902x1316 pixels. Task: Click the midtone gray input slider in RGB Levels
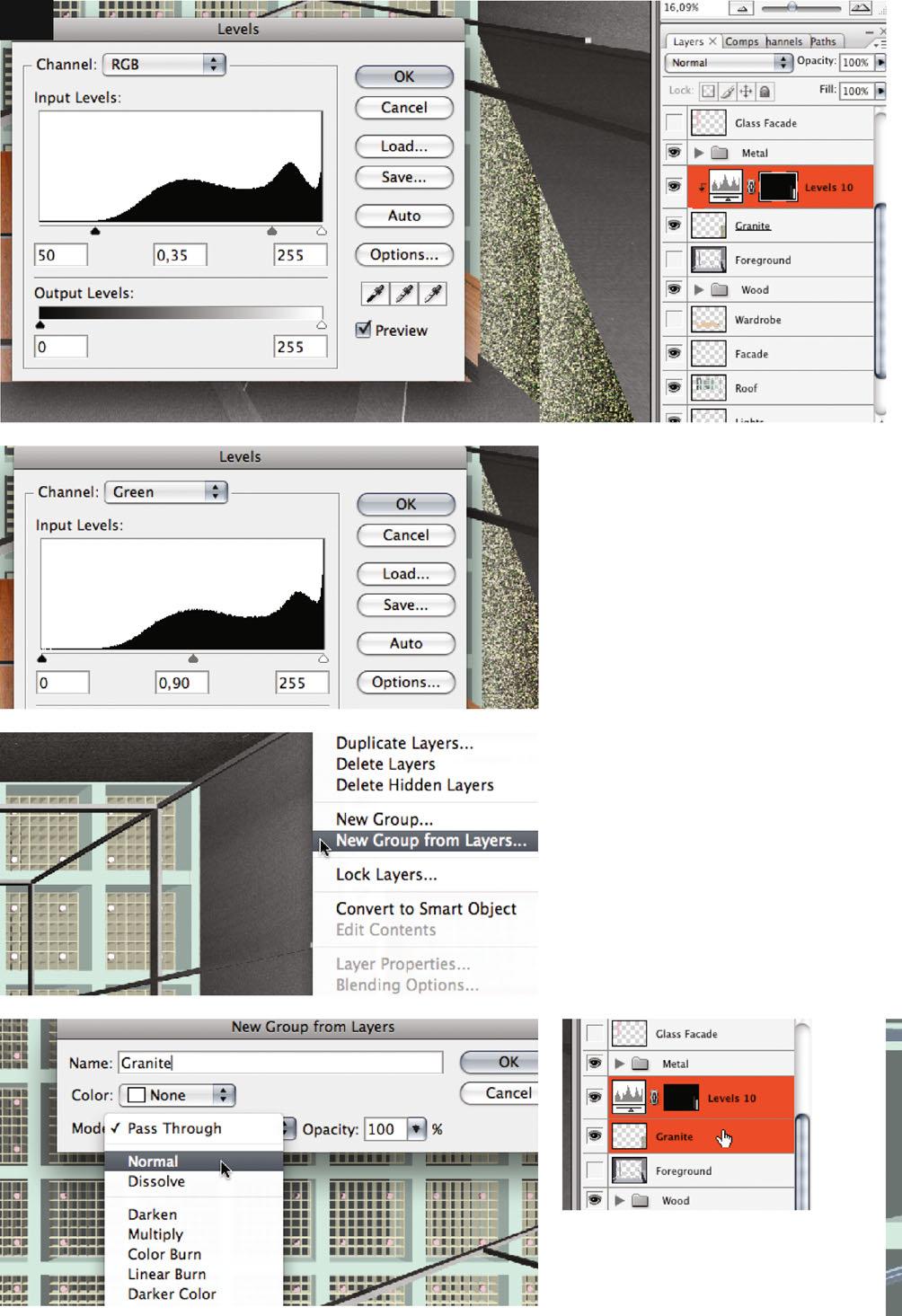tap(272, 231)
